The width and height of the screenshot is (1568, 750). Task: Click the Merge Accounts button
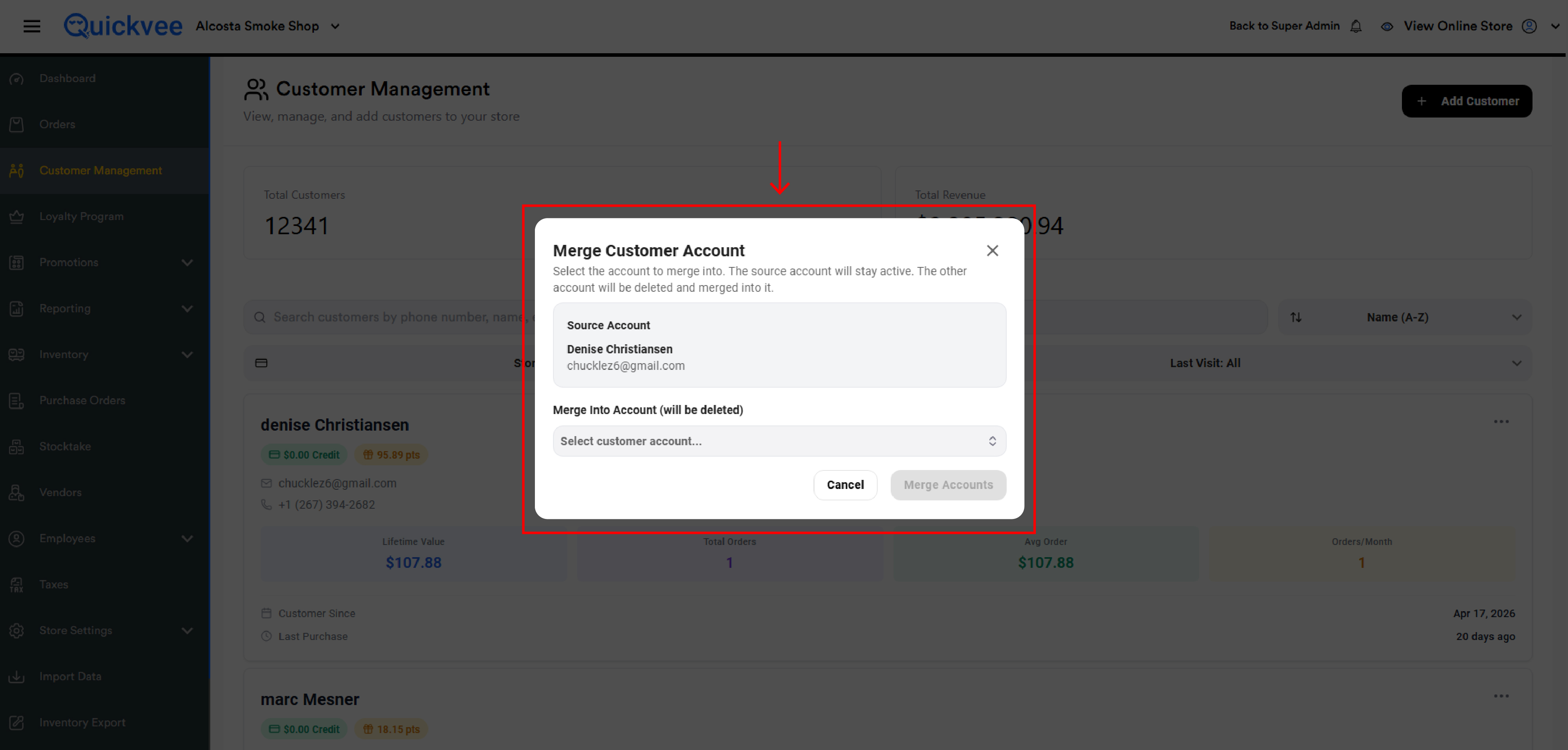[948, 485]
